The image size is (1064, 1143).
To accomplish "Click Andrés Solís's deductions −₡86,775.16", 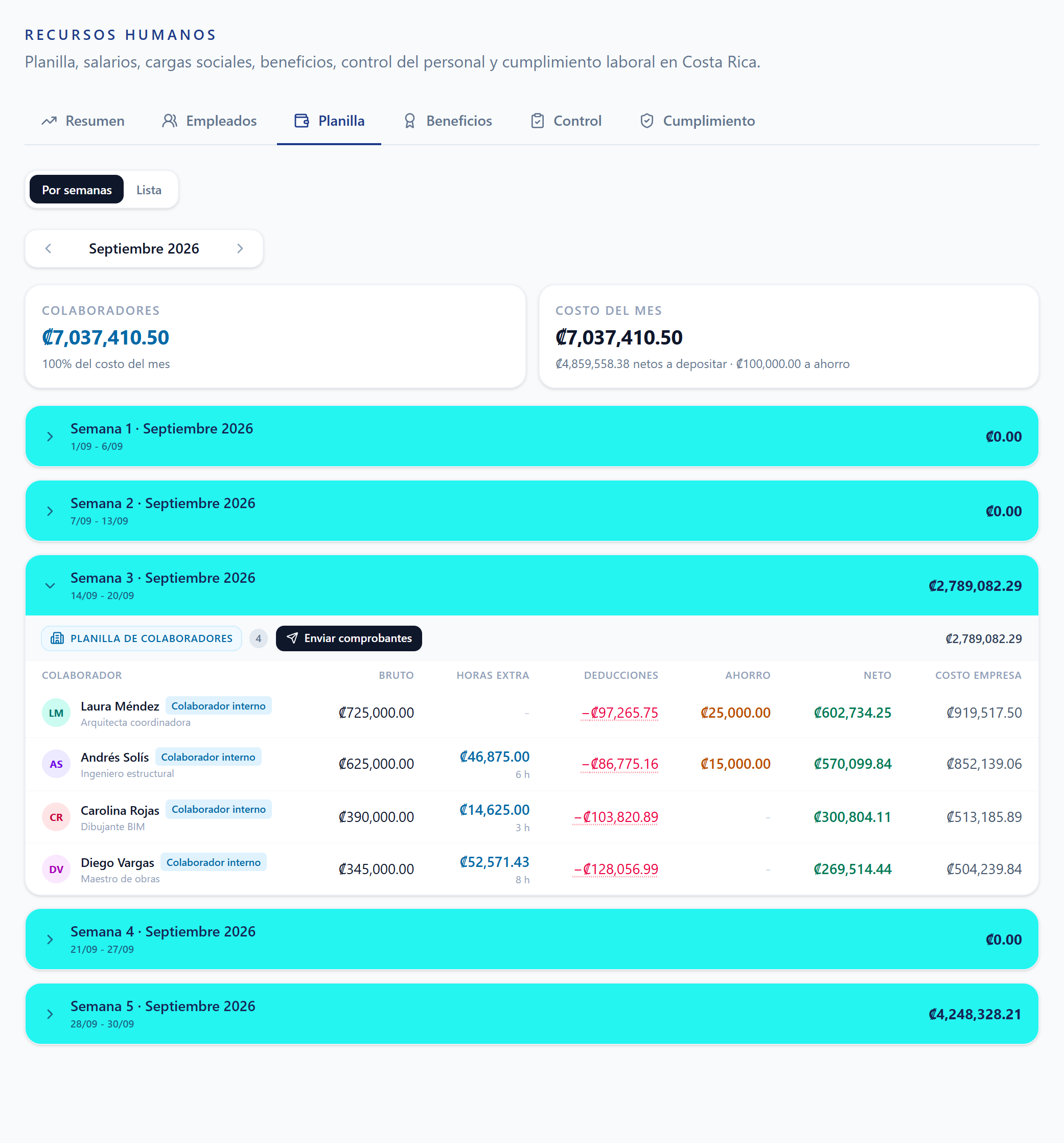I will [620, 764].
